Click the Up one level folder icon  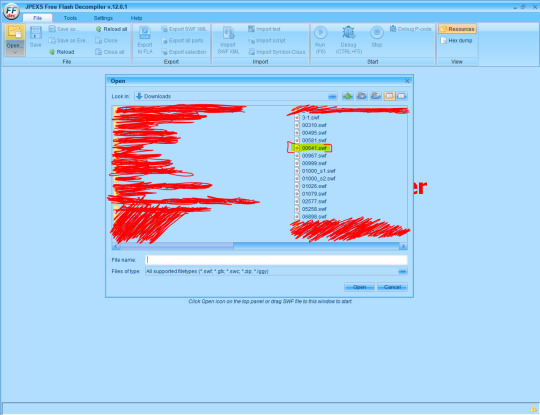[x=348, y=96]
